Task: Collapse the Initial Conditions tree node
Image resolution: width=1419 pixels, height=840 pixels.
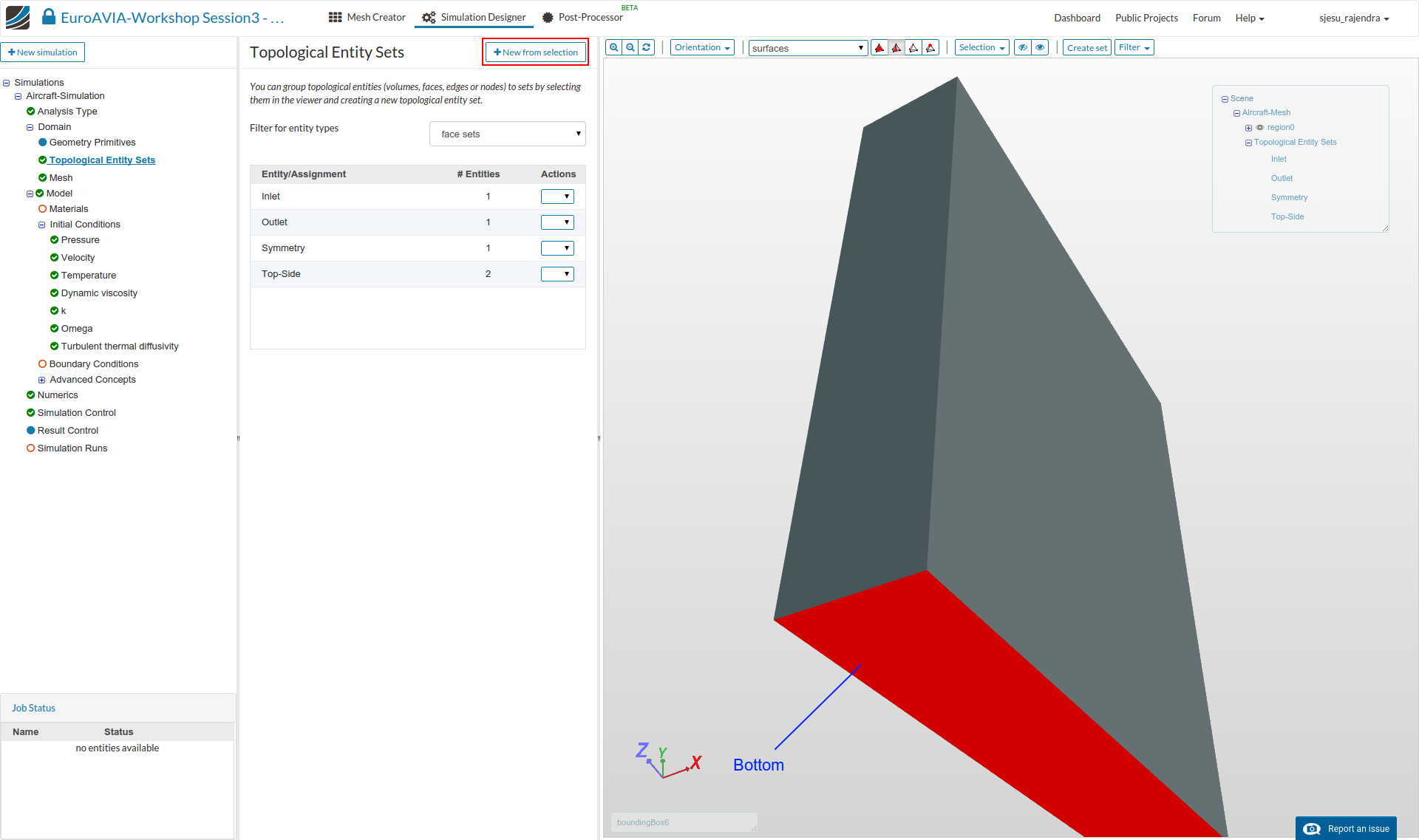Action: 42,225
